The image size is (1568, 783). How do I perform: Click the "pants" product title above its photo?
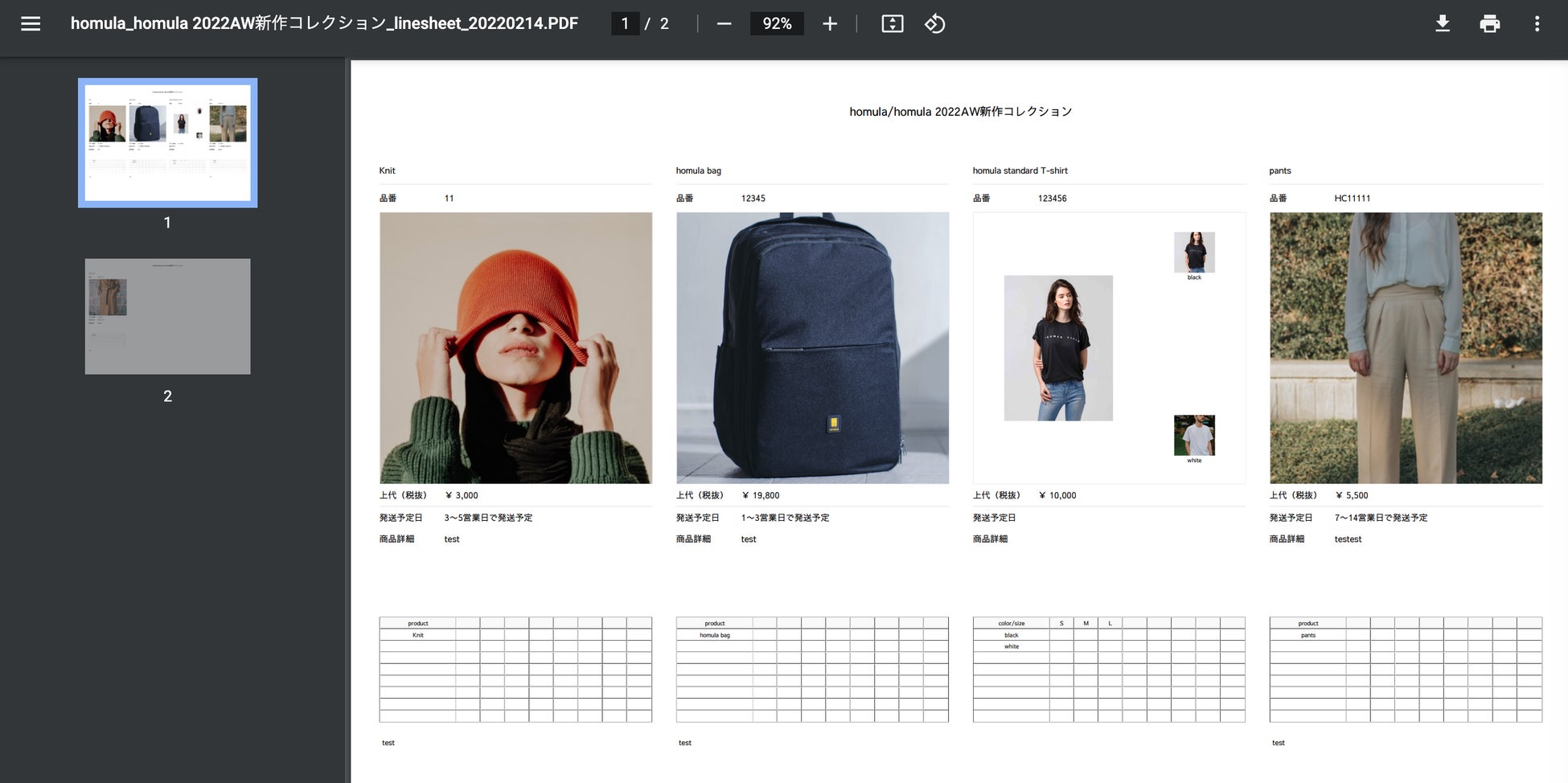[1280, 170]
